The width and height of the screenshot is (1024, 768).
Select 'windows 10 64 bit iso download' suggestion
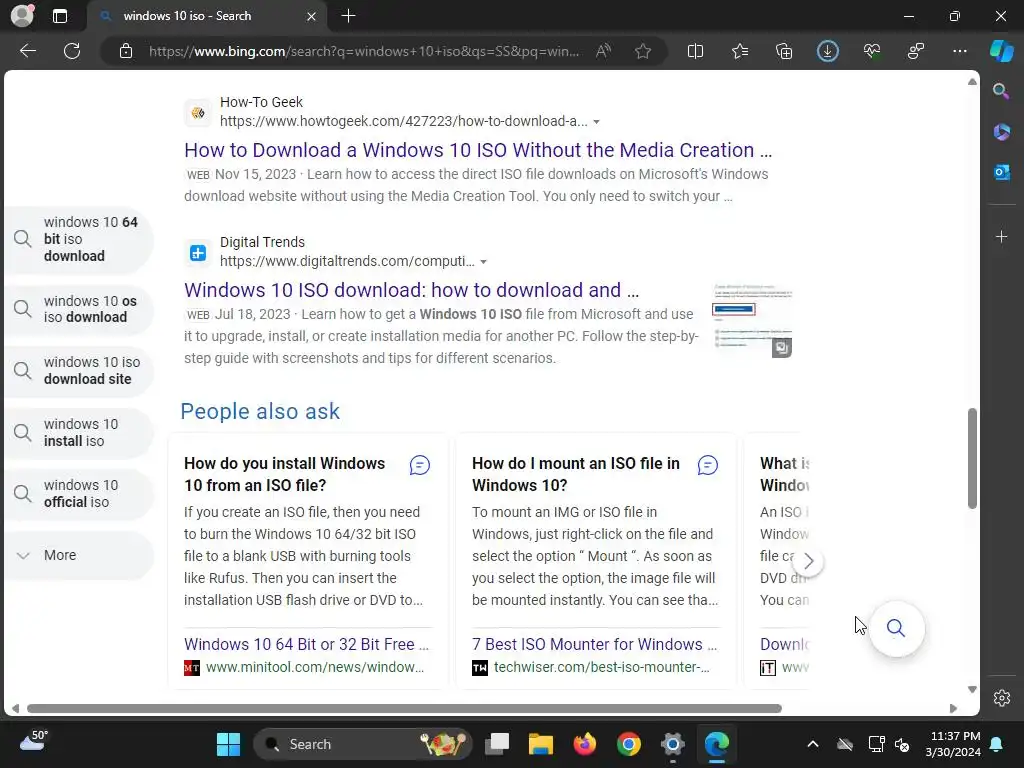(78, 239)
